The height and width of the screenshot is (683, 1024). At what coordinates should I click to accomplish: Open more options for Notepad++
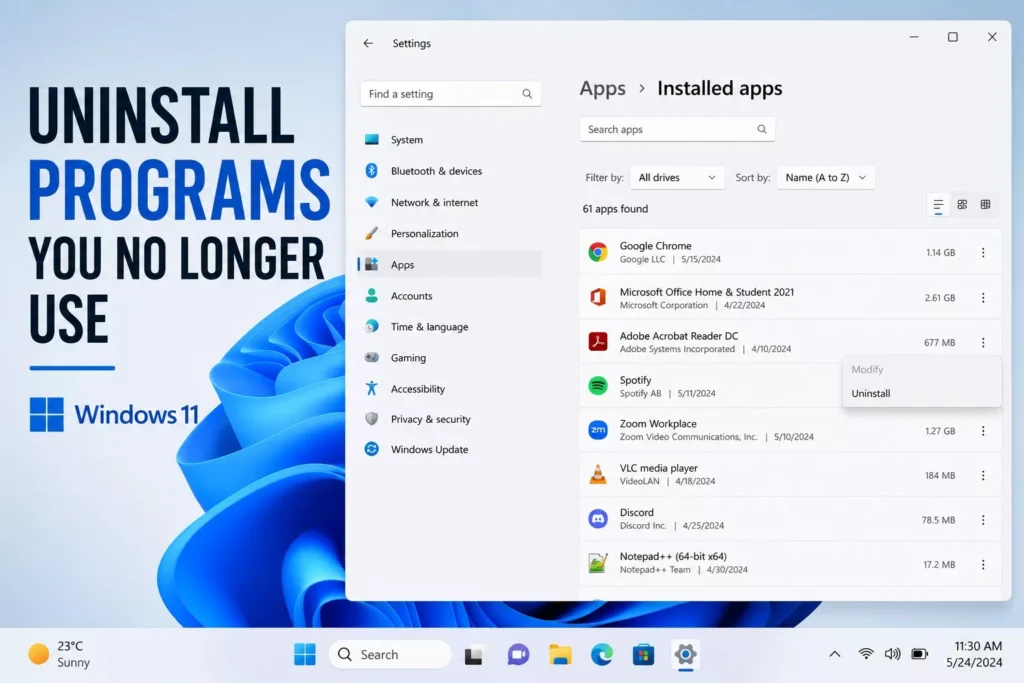click(x=983, y=564)
